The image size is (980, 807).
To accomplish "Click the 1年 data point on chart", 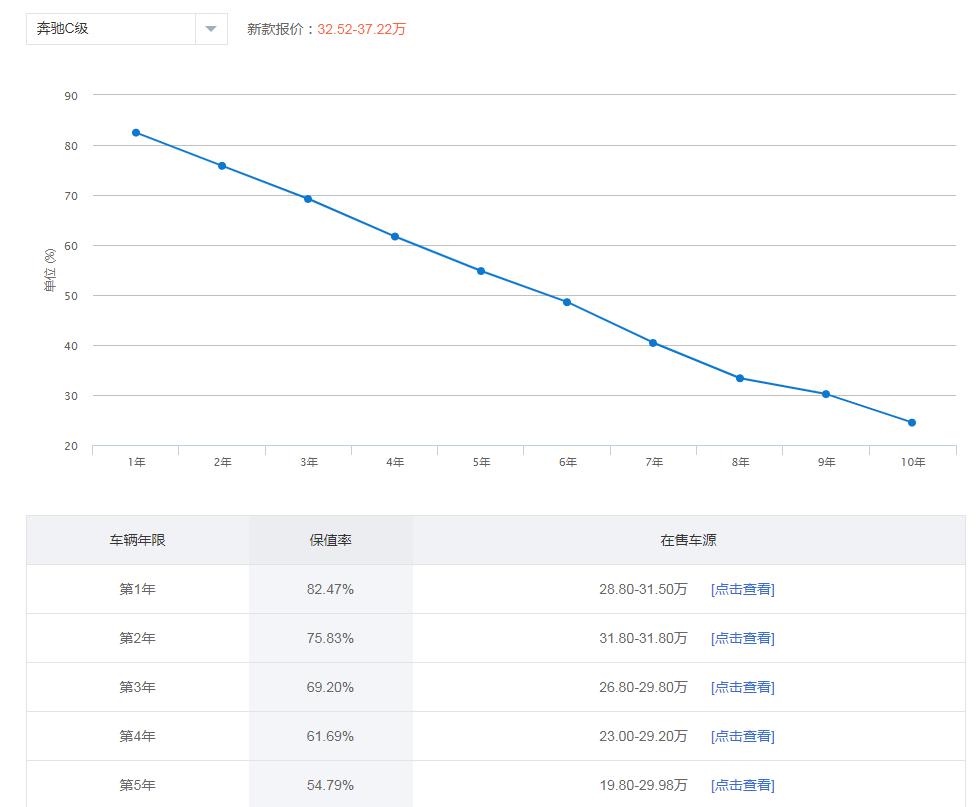I will 136,133.
